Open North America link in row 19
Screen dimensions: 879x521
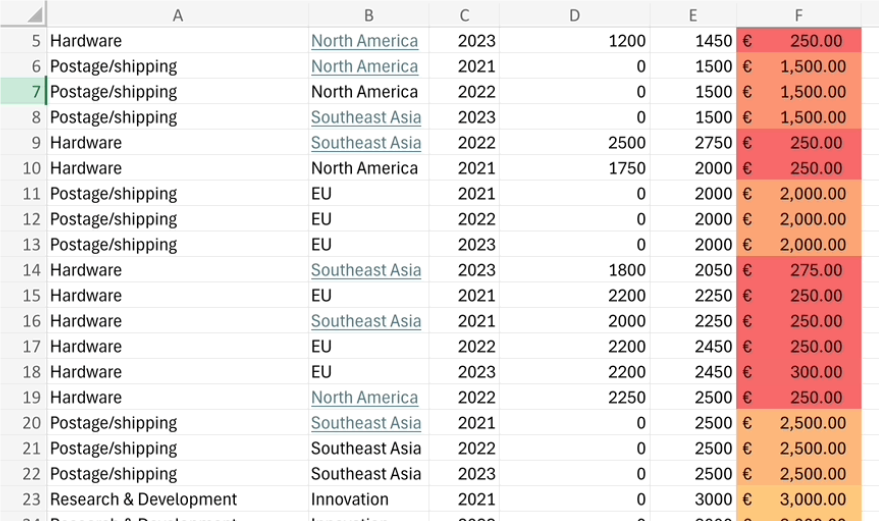[364, 397]
